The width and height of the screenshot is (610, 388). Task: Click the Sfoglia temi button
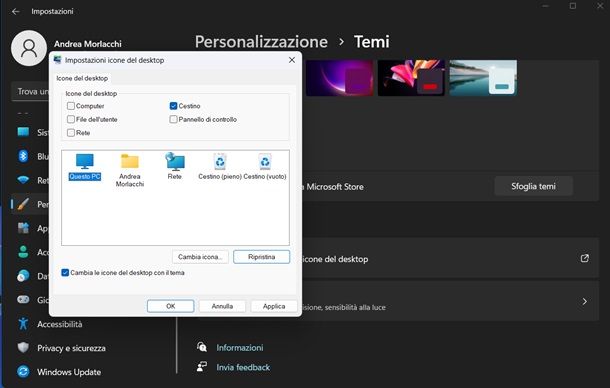point(533,186)
